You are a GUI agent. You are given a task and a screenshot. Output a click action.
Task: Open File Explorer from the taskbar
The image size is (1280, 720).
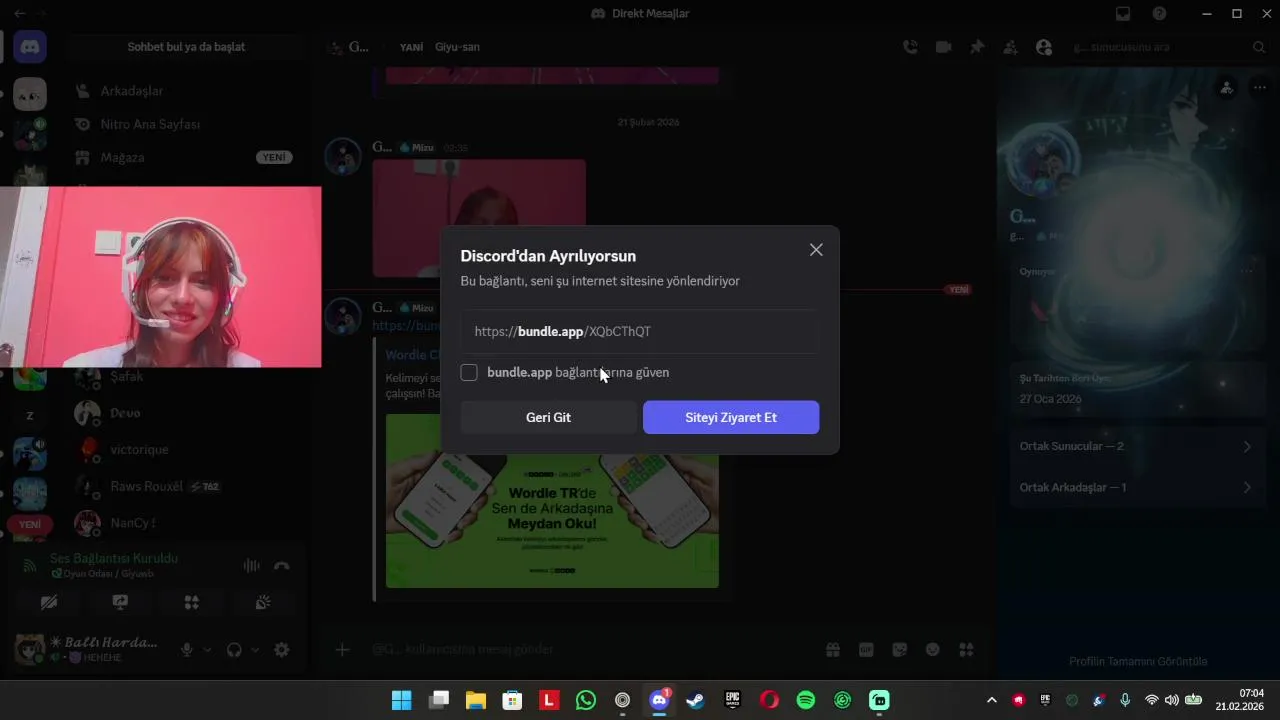tap(475, 700)
